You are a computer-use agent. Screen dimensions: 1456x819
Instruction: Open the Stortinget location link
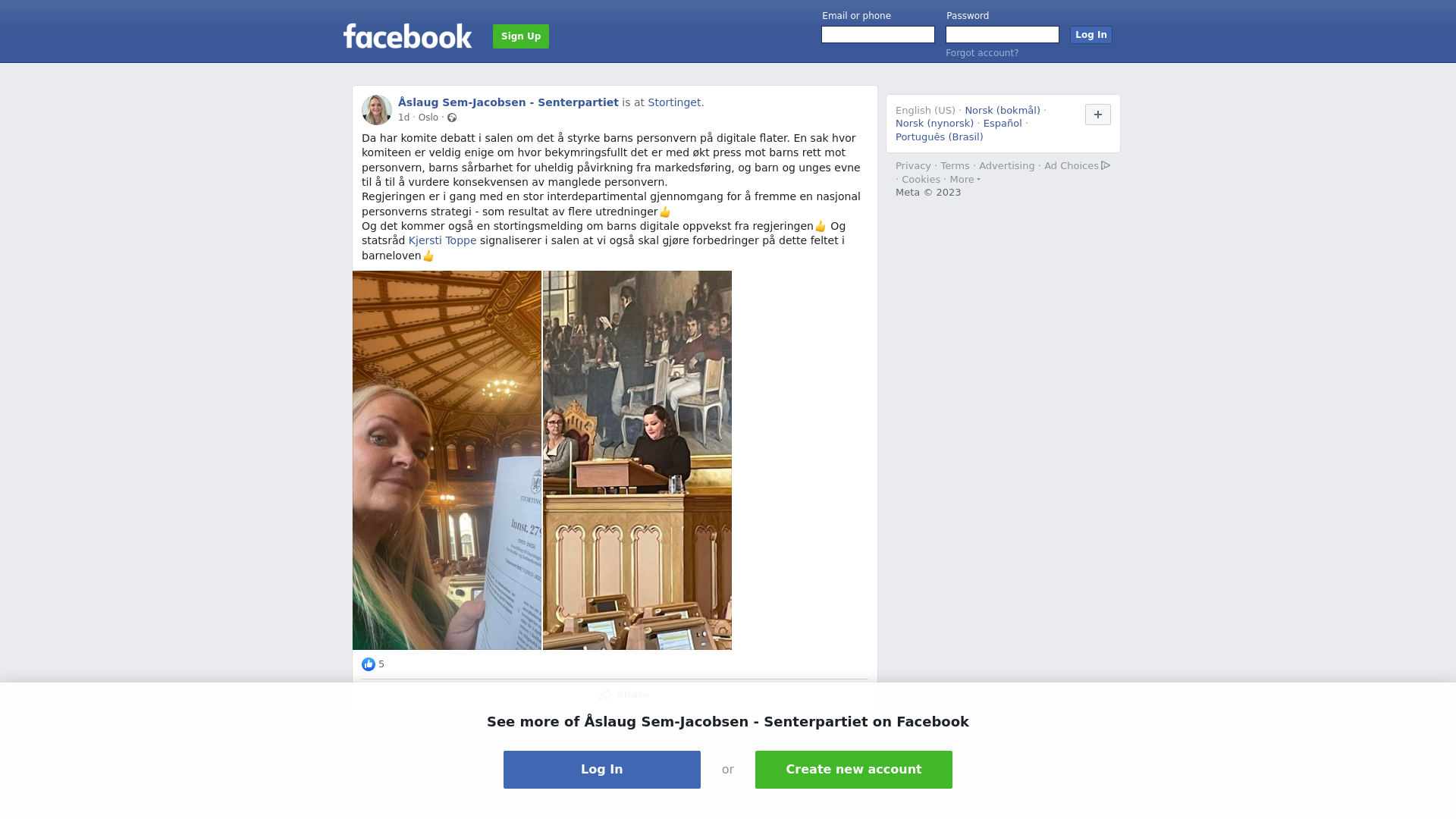674,102
